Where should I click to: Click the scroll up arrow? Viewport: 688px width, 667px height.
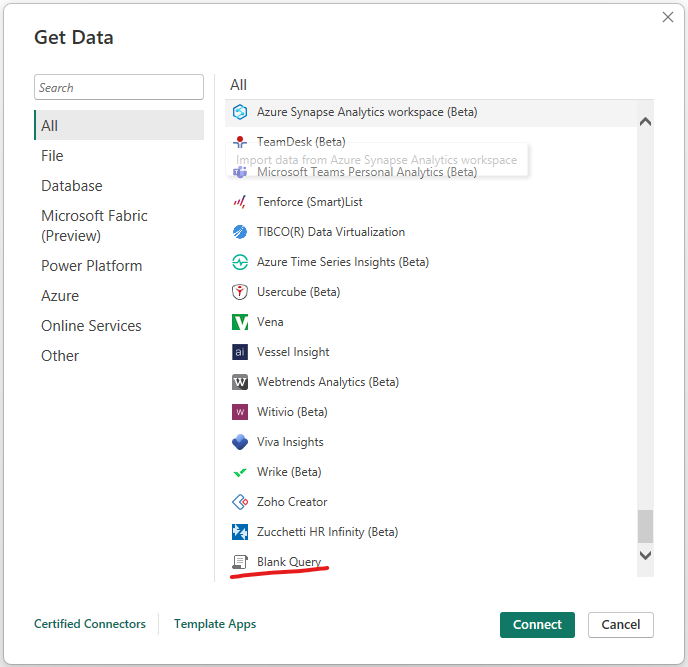[645, 122]
